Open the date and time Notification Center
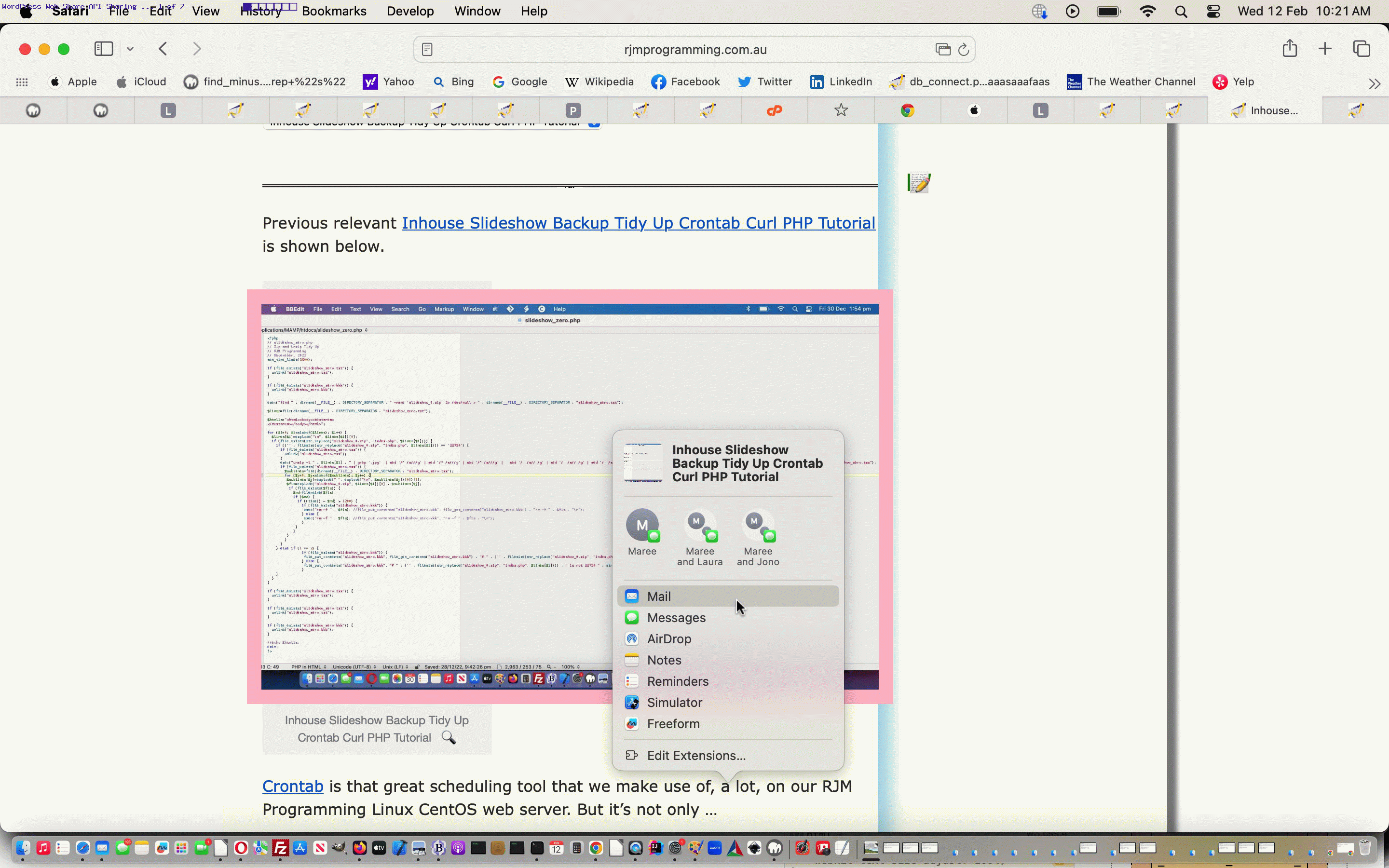The height and width of the screenshot is (868, 1389). click(1304, 12)
